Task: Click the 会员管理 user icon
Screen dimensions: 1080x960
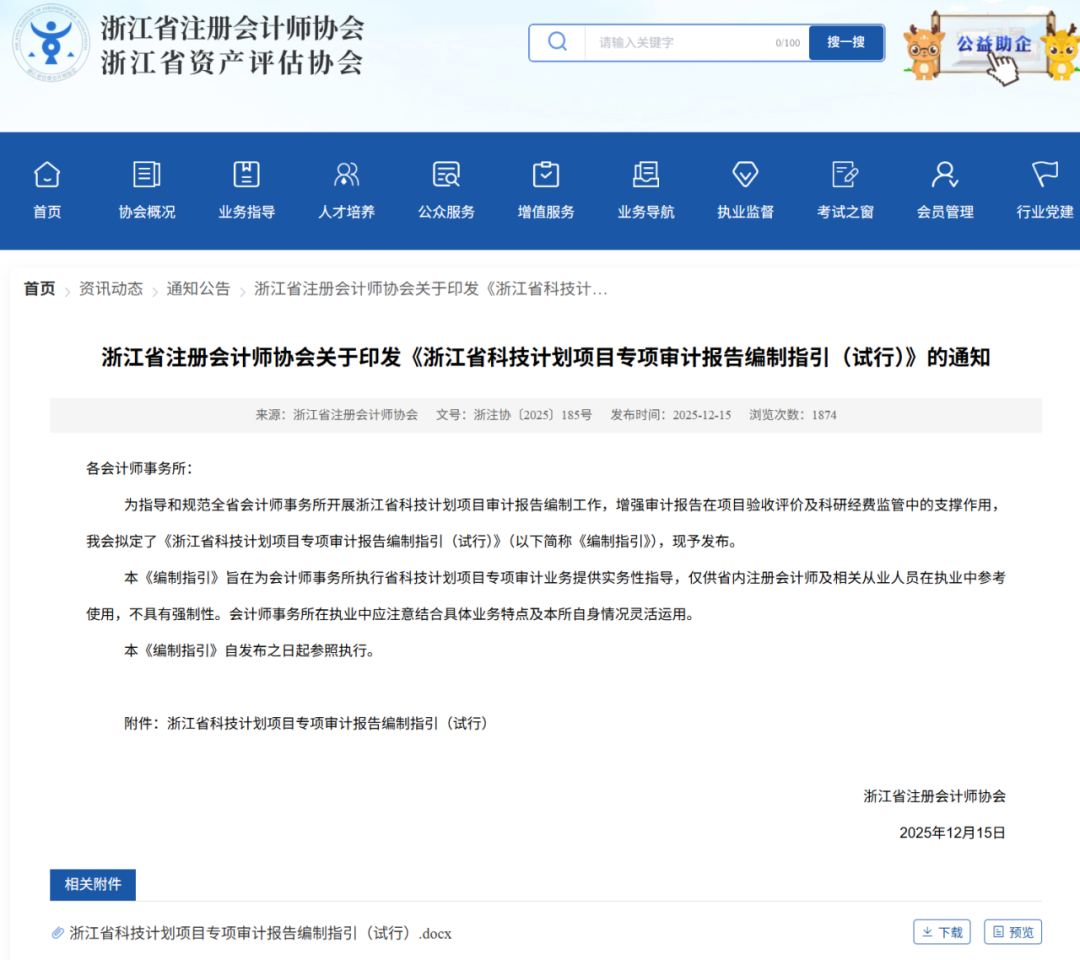Action: tap(944, 175)
